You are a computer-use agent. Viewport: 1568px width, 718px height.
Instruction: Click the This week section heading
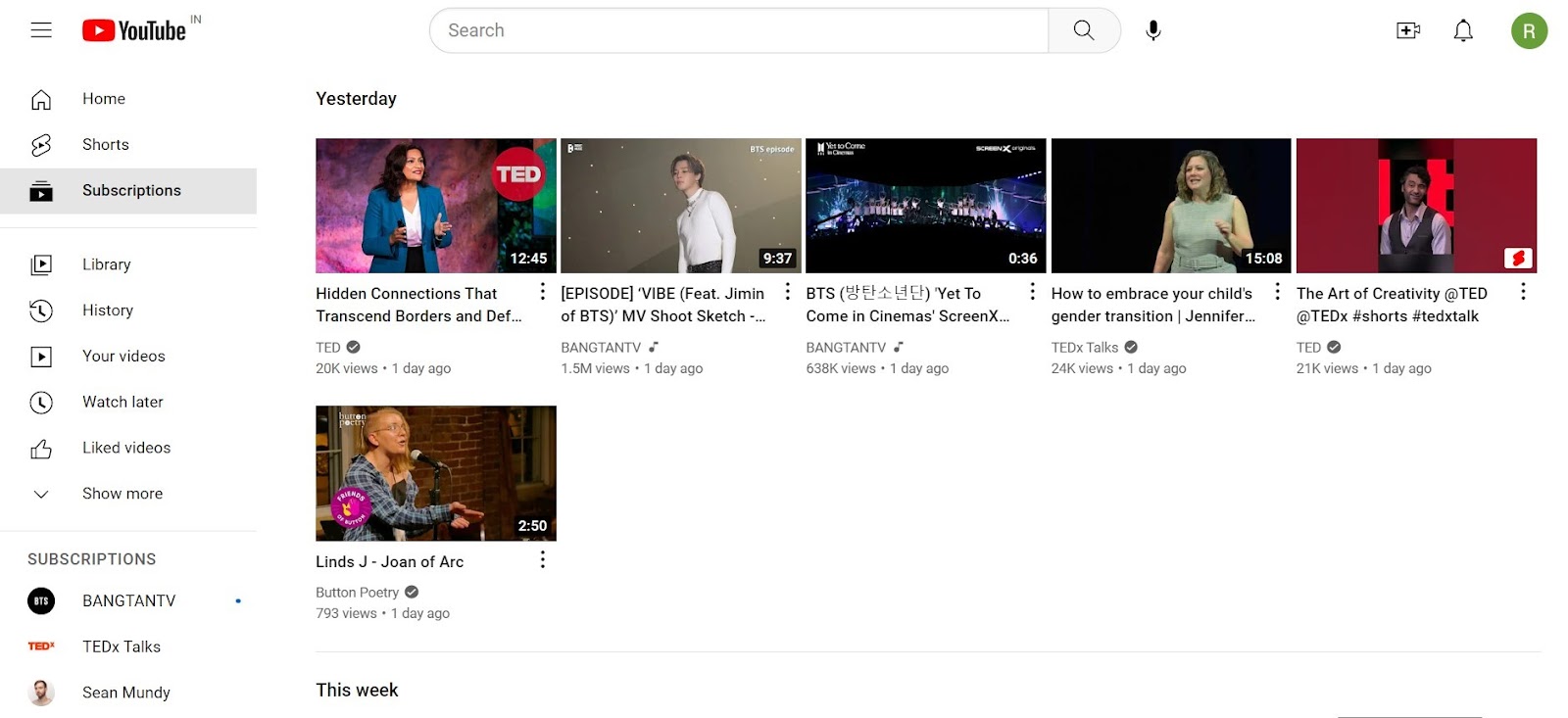click(357, 691)
